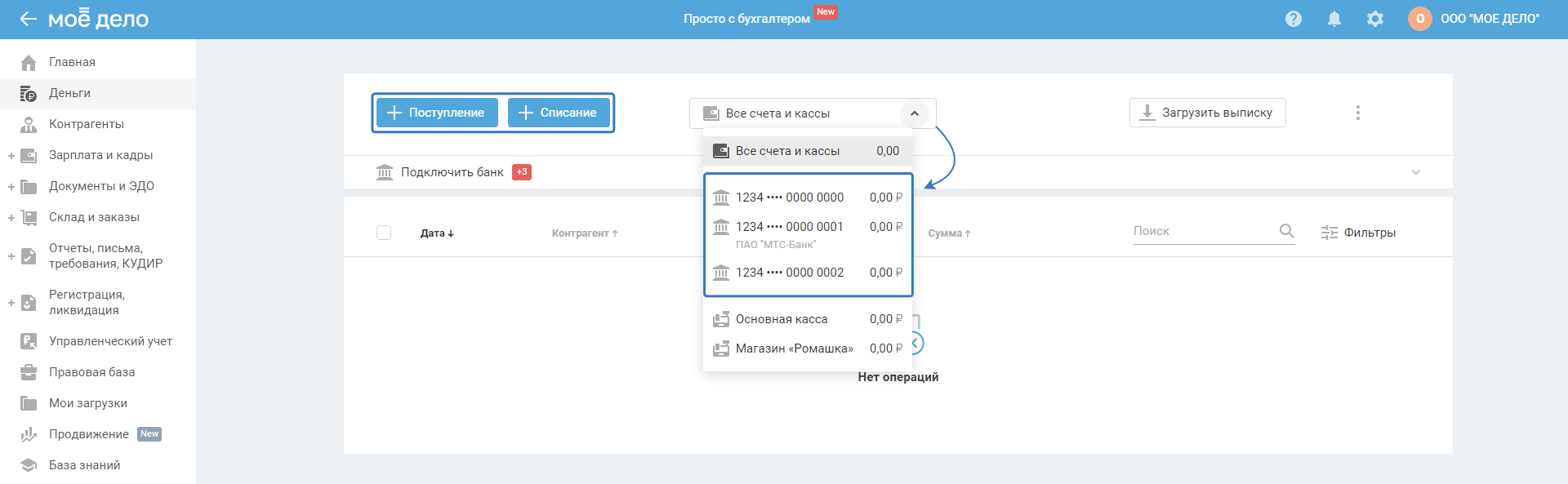Click the Правовая база briefcase icon

coord(29,372)
